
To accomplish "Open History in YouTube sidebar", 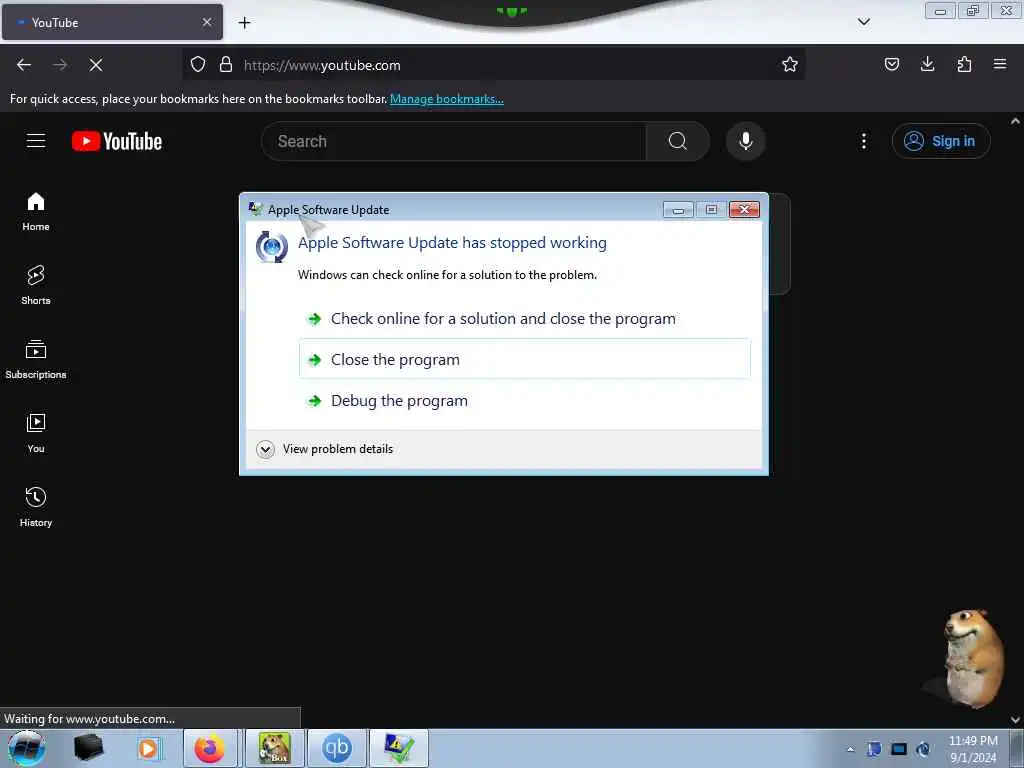I will pos(36,507).
